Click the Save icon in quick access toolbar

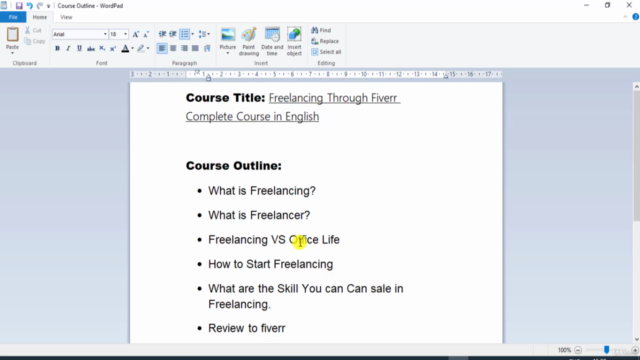tap(19, 6)
